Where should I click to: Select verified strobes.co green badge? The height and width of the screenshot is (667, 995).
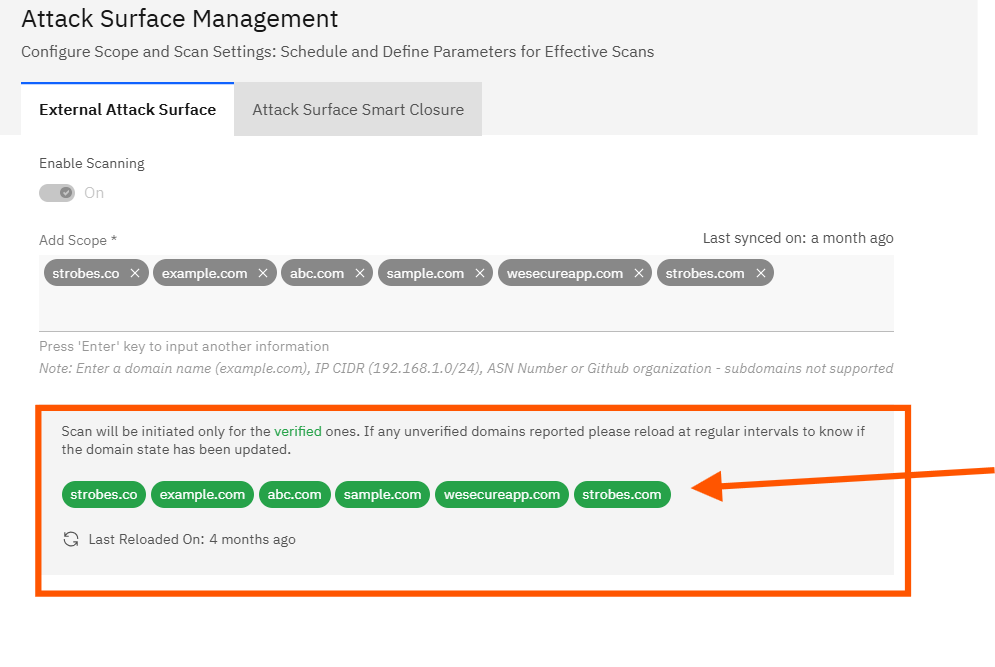pos(104,494)
